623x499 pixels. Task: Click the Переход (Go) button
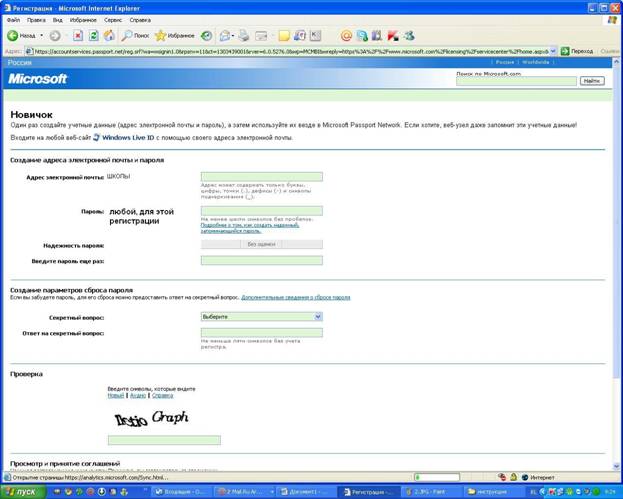click(x=577, y=51)
